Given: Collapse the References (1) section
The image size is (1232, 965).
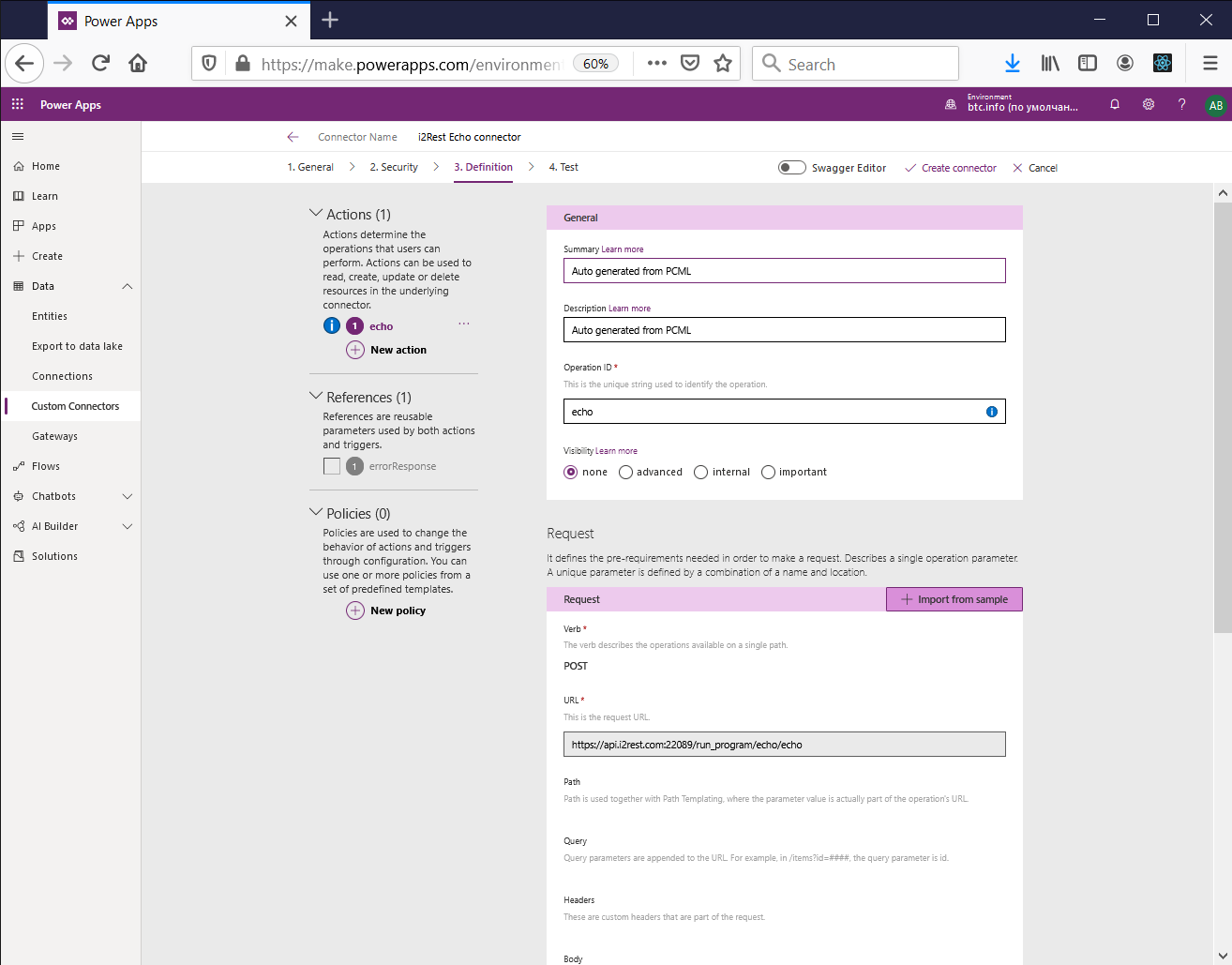Looking at the screenshot, I should (x=316, y=397).
